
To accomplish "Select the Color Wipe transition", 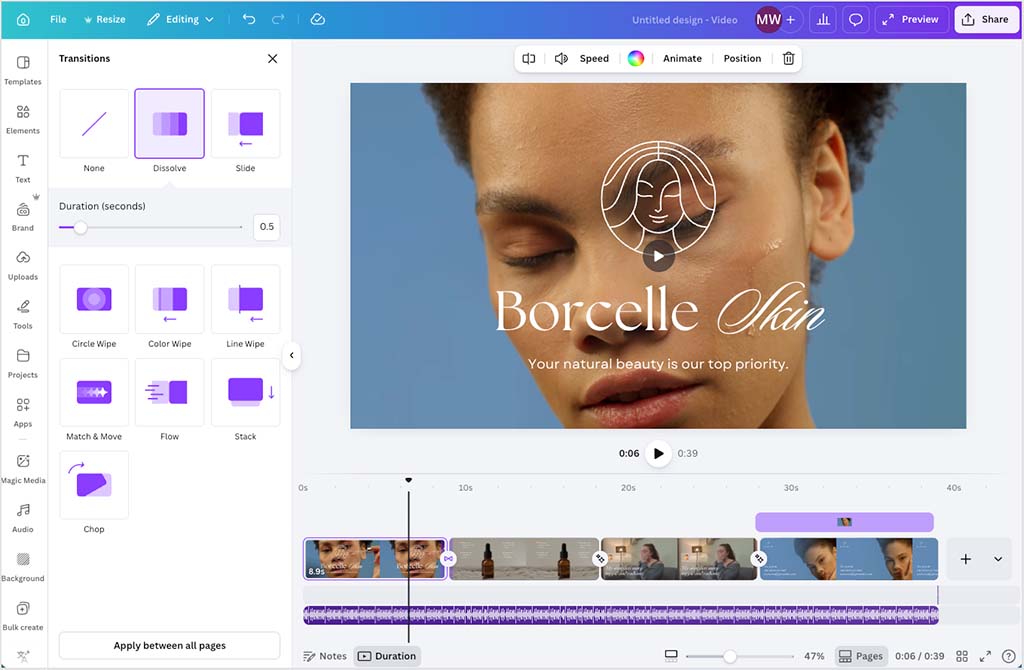I will coord(170,299).
